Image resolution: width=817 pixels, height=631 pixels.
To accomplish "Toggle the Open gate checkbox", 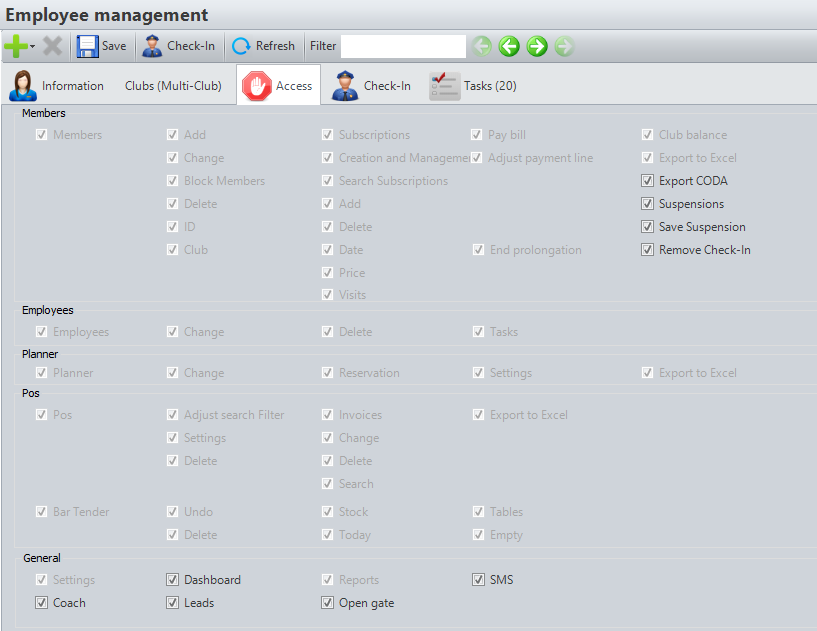I will (x=328, y=603).
